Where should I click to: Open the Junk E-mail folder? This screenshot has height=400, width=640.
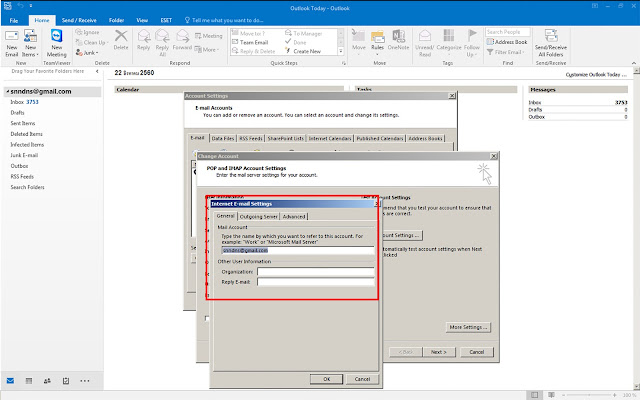[x=24, y=155]
